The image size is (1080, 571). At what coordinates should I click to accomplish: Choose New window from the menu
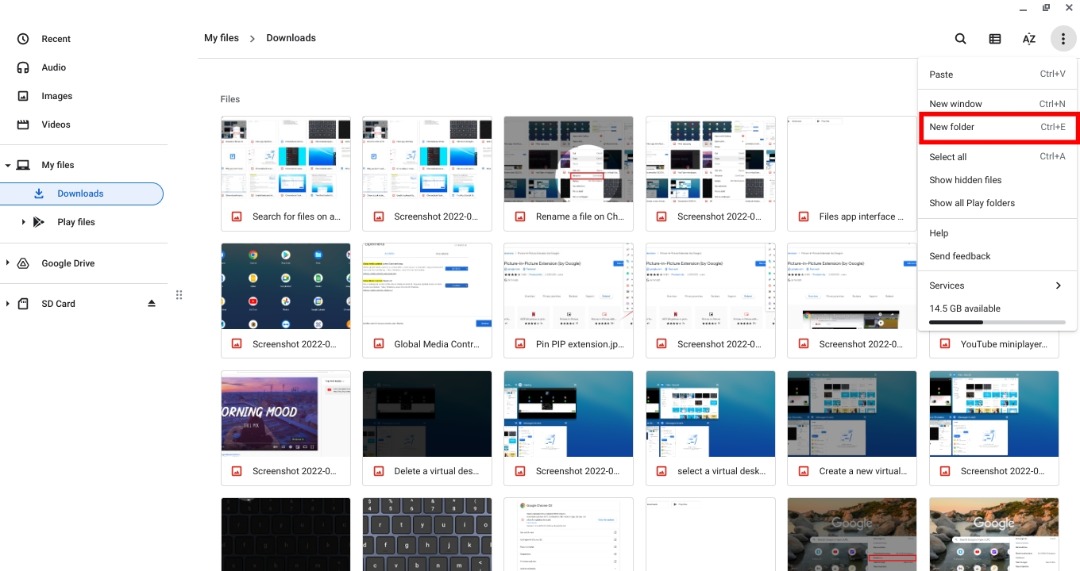tap(997, 104)
